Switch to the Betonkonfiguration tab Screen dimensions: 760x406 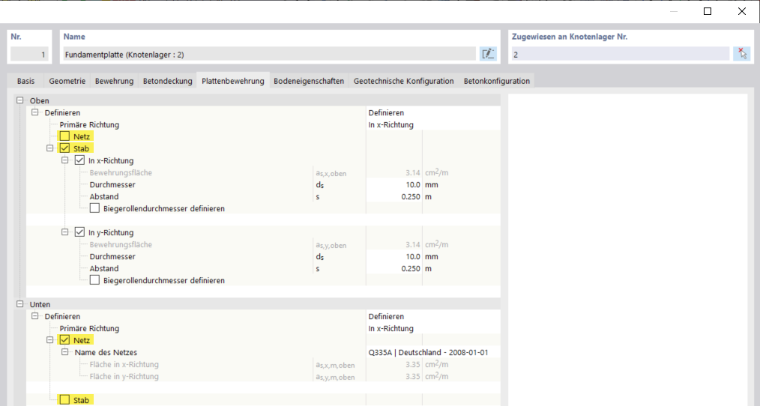tap(496, 81)
